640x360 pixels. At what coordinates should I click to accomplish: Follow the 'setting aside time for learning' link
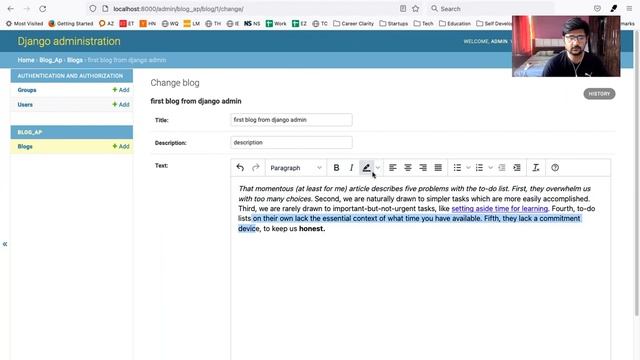pos(500,209)
